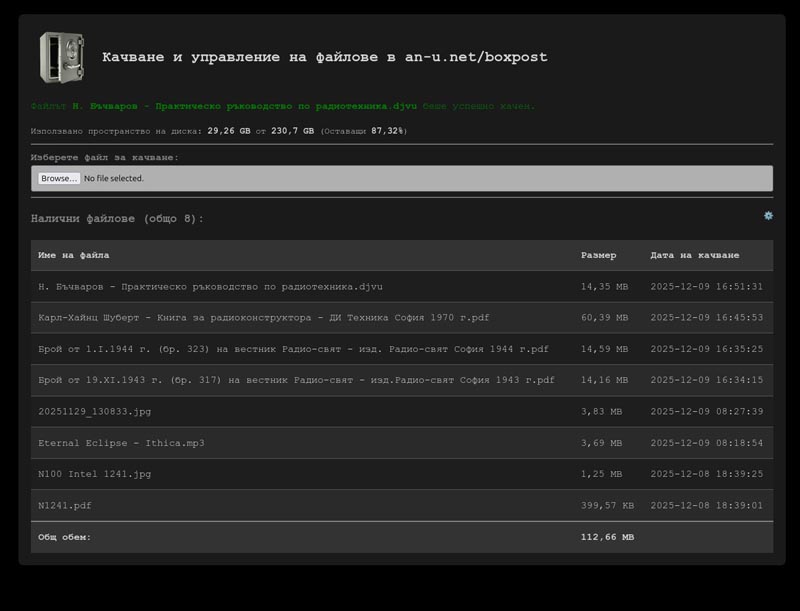The width and height of the screenshot is (800, 611).
Task: Select the Радио-свят бр. 323 pdf file
Action: pyautogui.click(x=293, y=349)
